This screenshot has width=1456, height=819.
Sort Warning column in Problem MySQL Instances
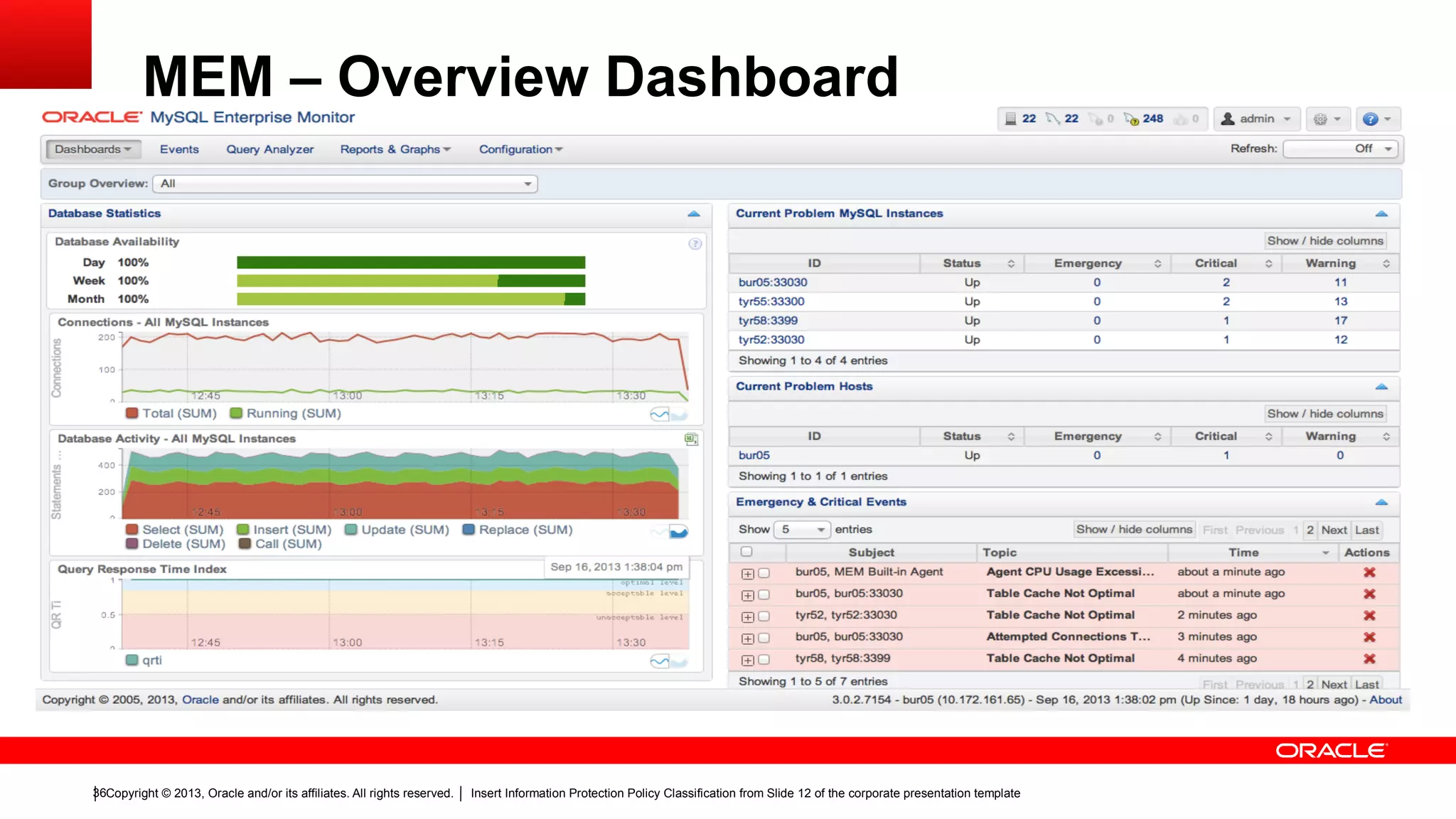[1386, 264]
